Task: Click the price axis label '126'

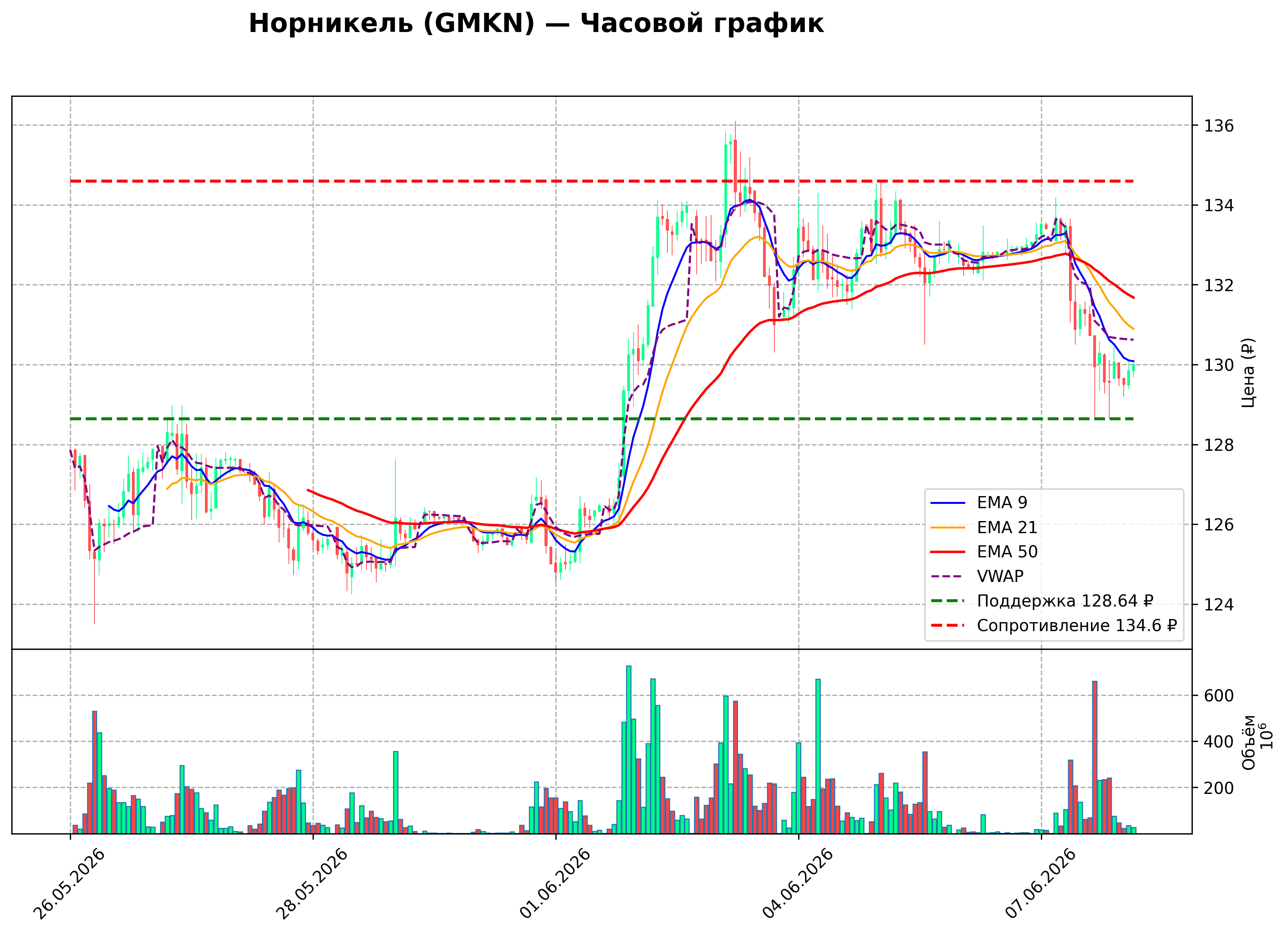Action: pos(1219,525)
